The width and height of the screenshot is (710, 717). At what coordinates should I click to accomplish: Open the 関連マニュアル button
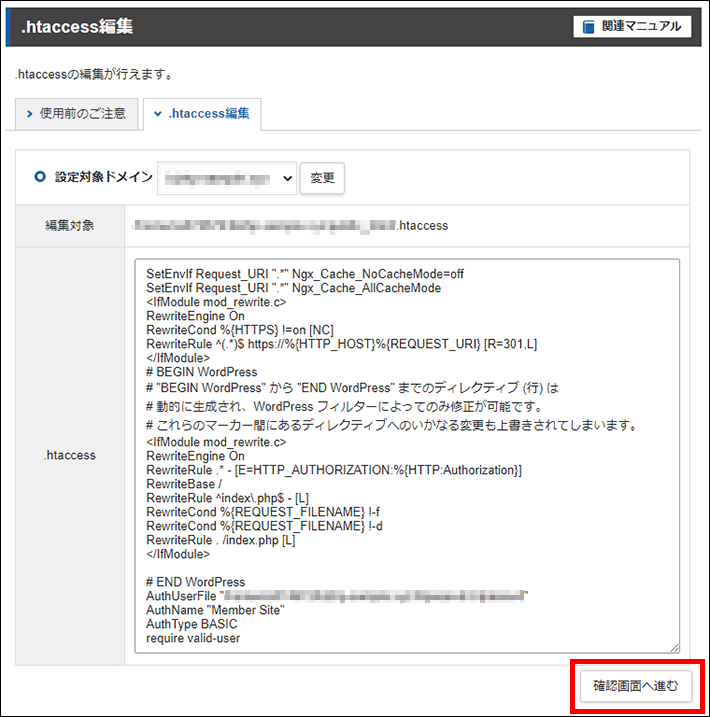pyautogui.click(x=632, y=27)
